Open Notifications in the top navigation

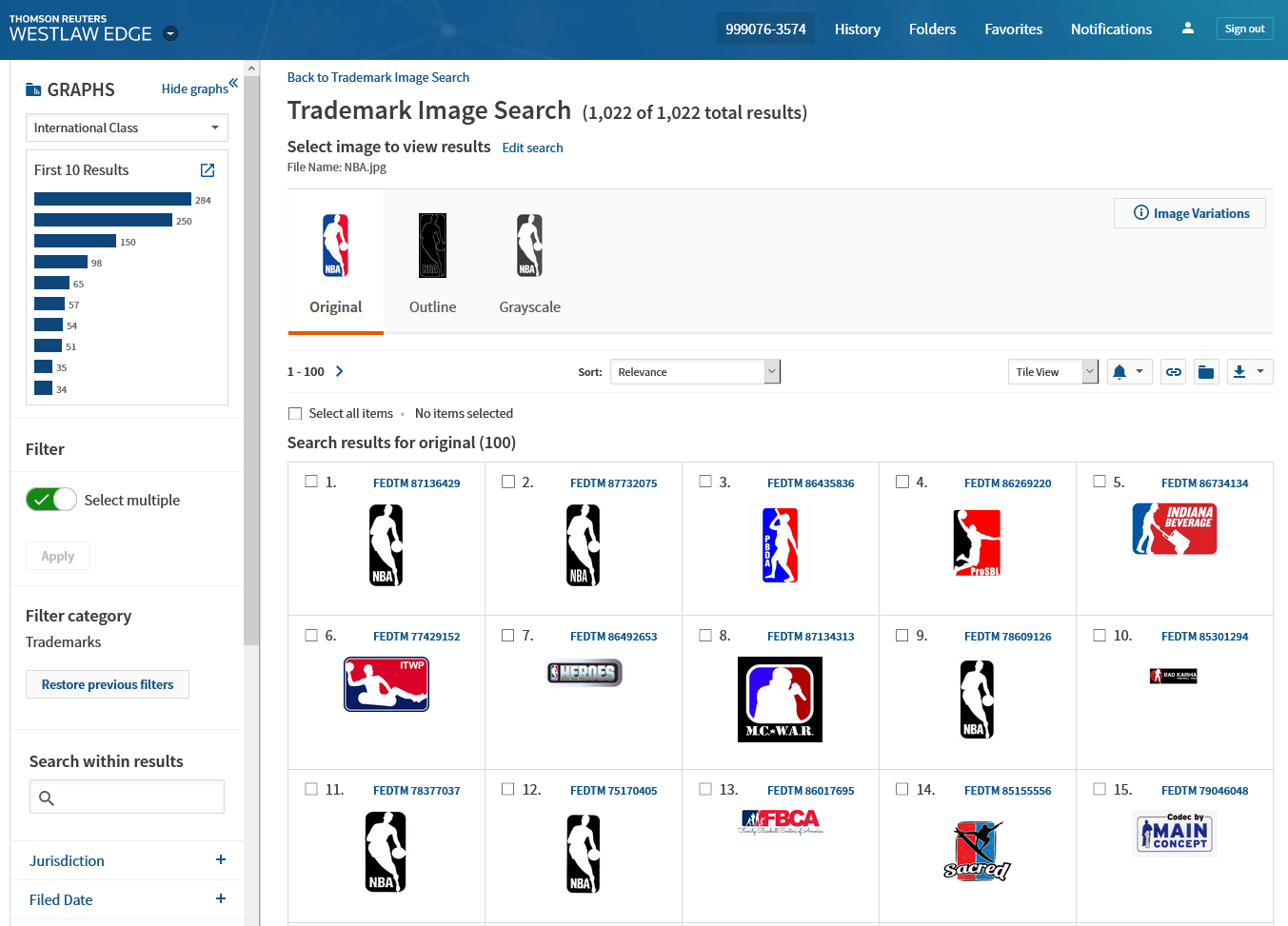tap(1111, 30)
